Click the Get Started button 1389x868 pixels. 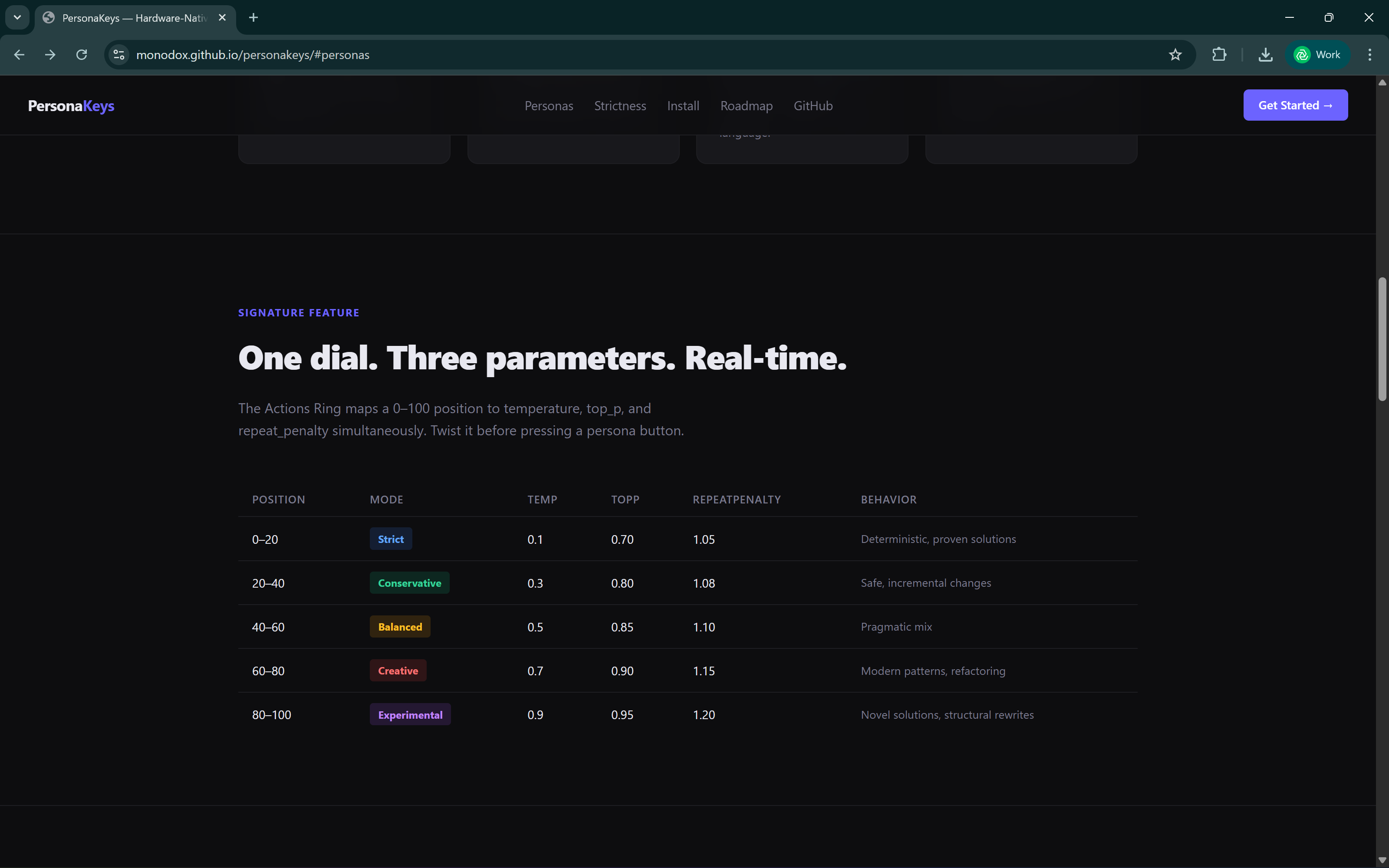1295,105
